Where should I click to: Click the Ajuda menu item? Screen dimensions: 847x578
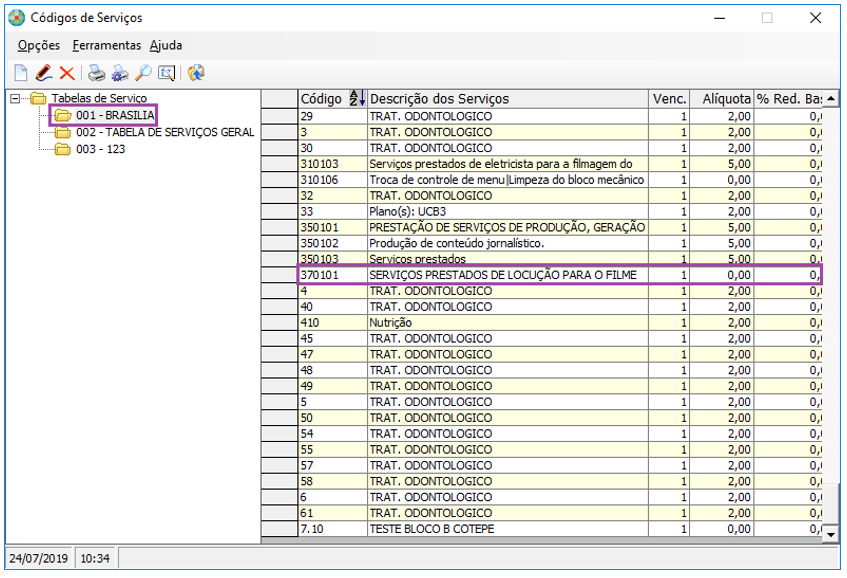pos(164,45)
